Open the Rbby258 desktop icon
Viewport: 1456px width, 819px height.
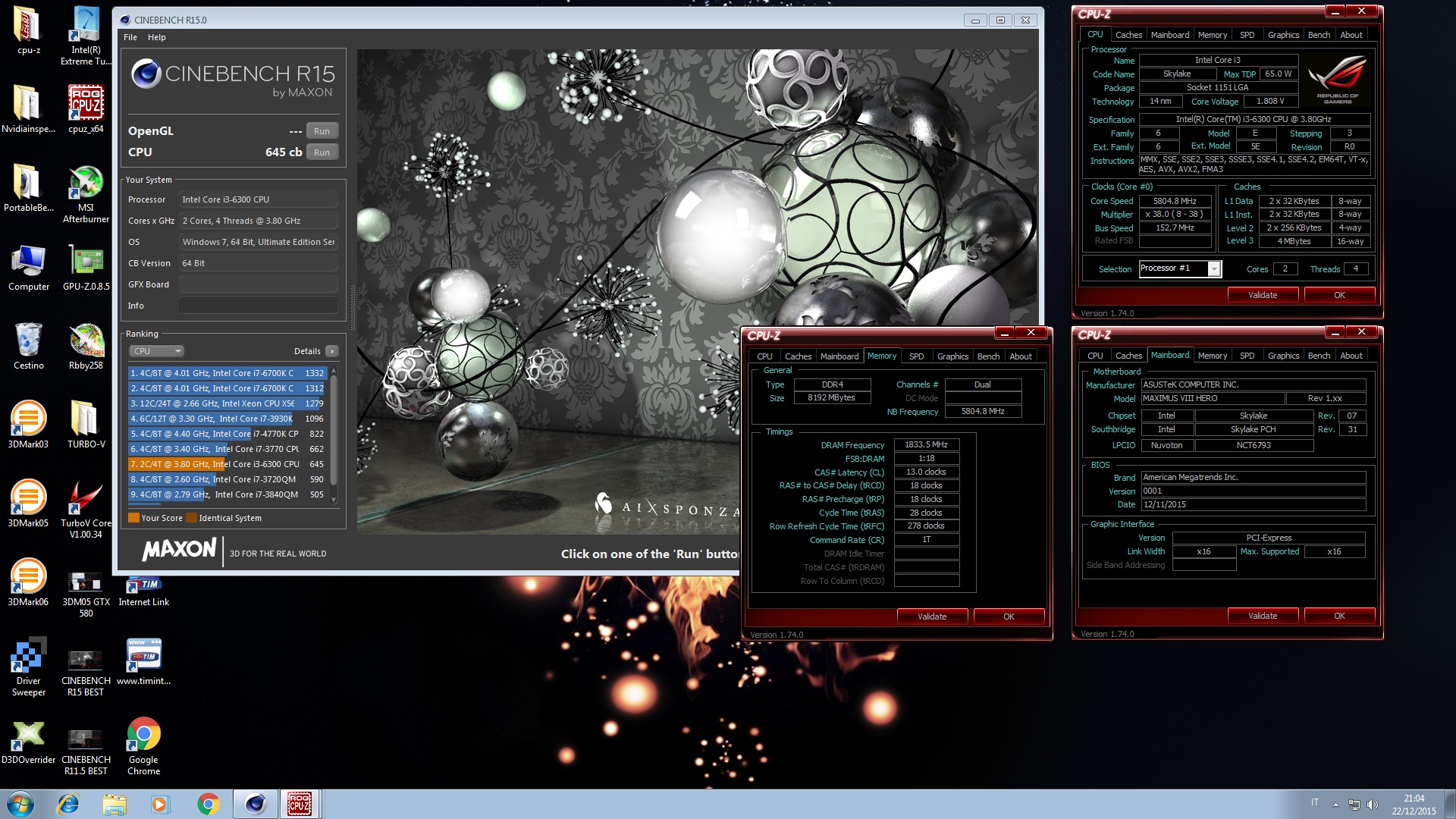pyautogui.click(x=86, y=346)
